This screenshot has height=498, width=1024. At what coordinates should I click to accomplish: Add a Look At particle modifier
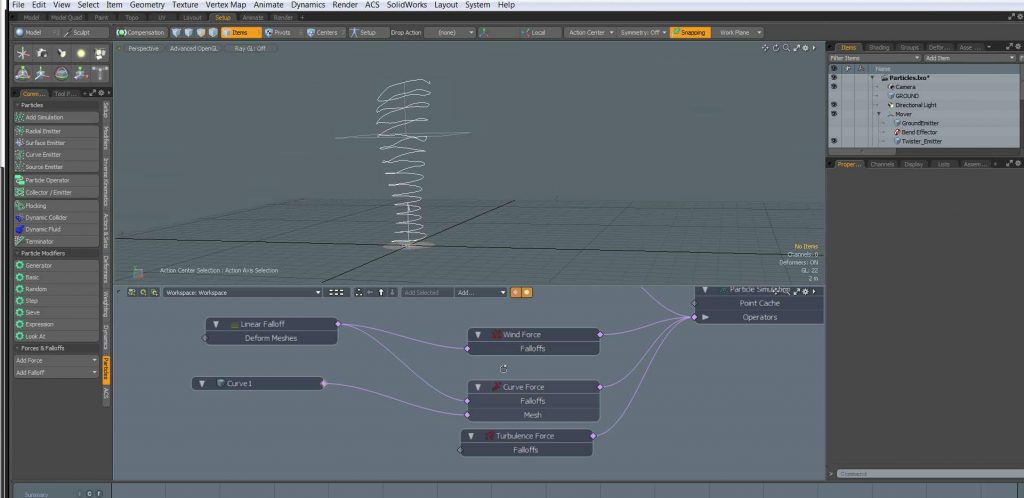(56, 337)
